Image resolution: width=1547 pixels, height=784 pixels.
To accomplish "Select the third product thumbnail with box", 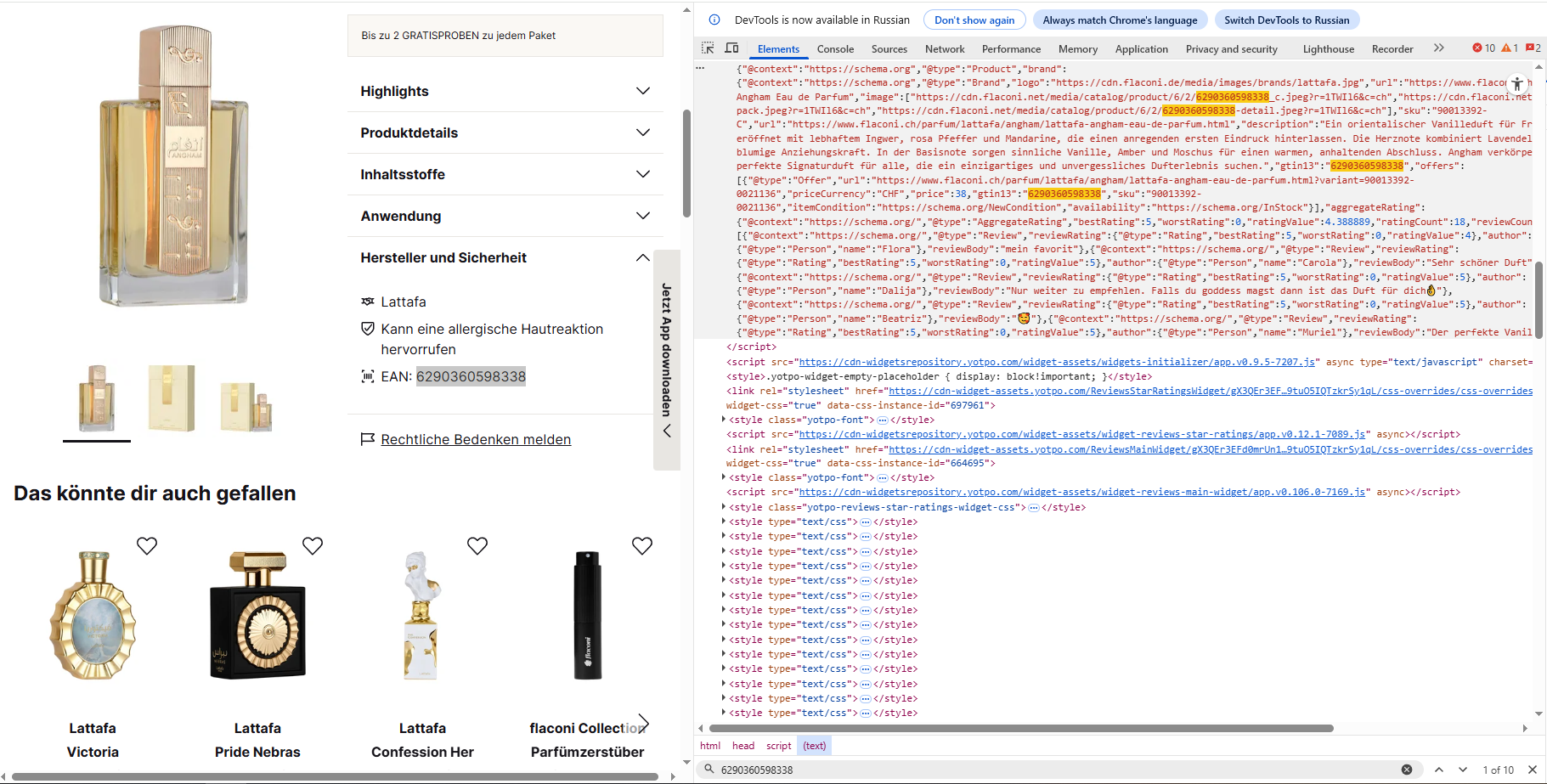I will click(246, 405).
